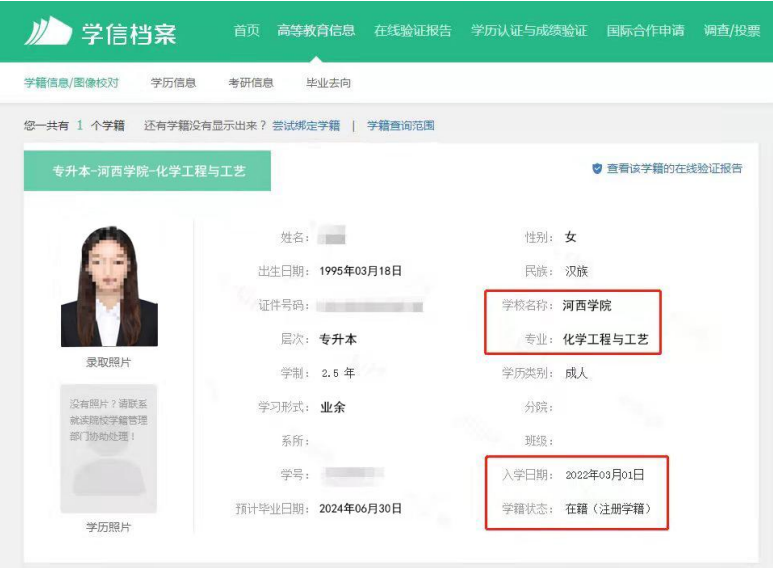The image size is (773, 568).
Task: Click the empty 学历照片 placeholder image
Action: tap(109, 448)
